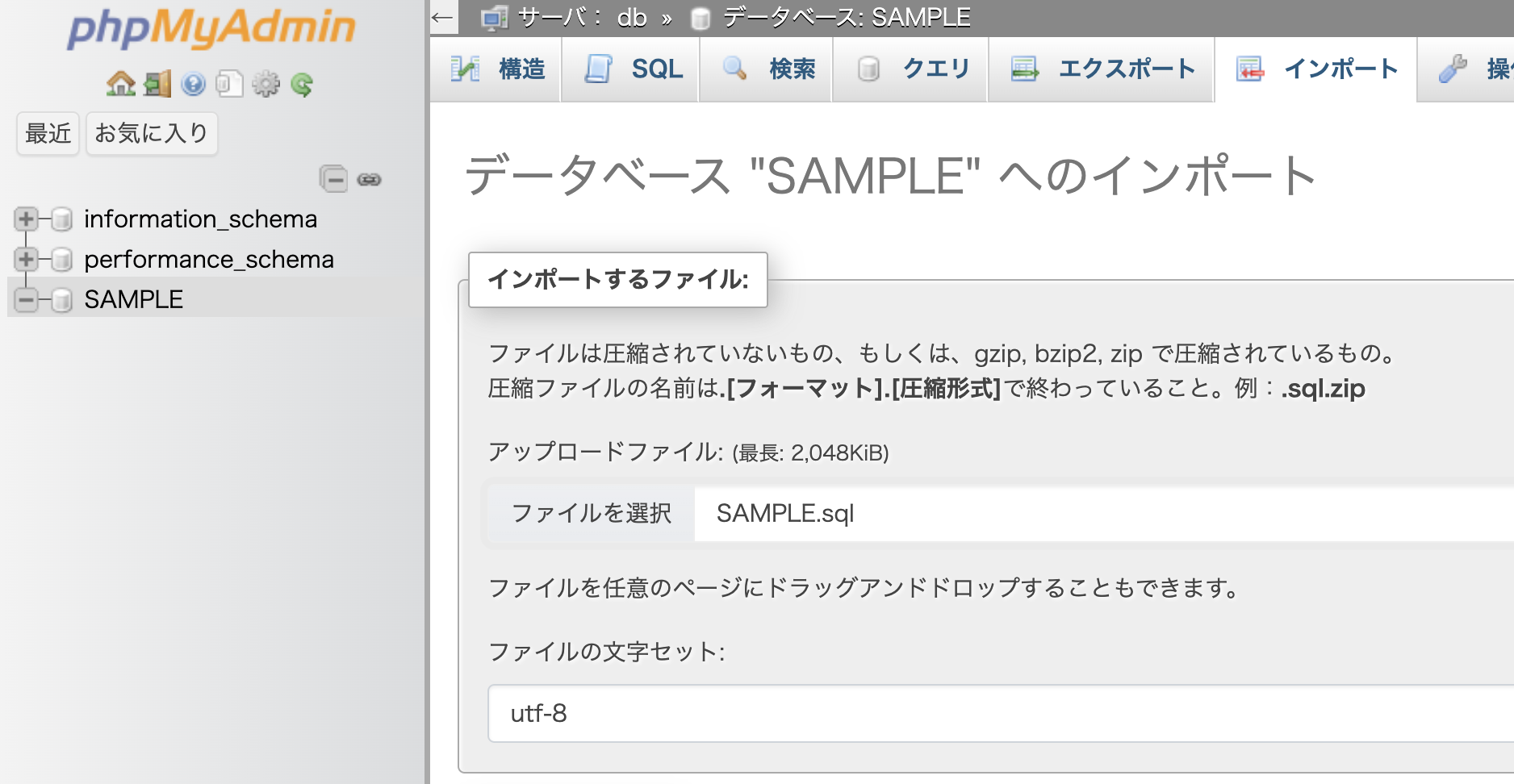
Task: Open the 検索 (Search) tab
Action: pos(766,69)
